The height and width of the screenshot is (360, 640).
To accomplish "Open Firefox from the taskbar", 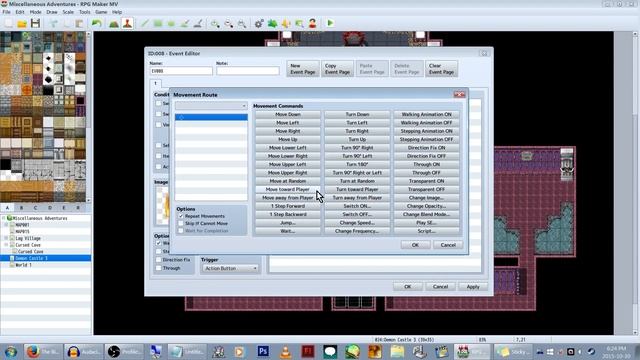I will (x=43, y=351).
